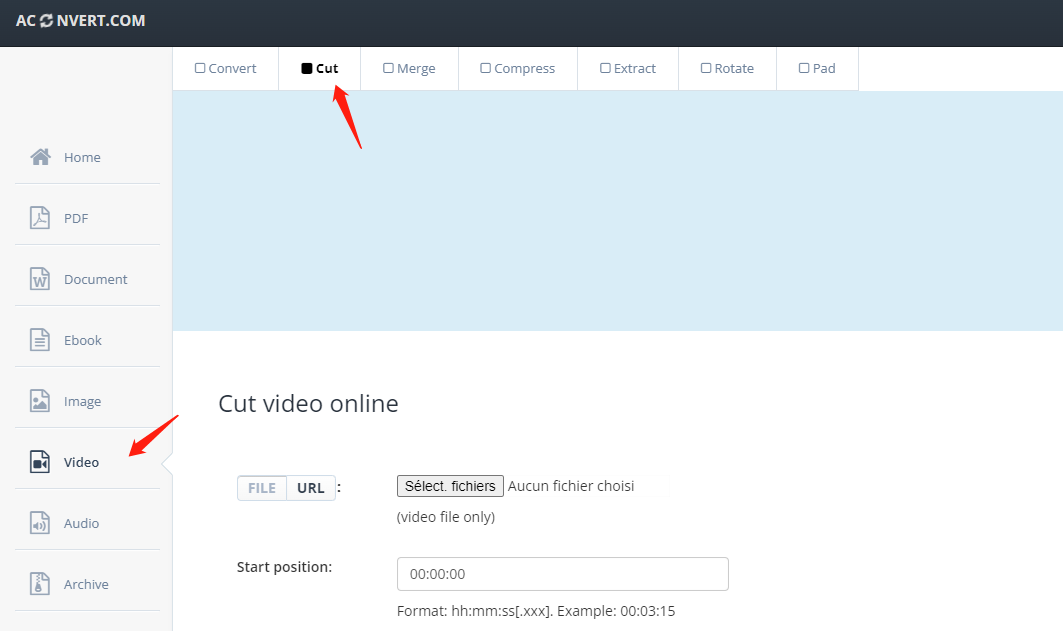Click the Ebook icon
1063x631 pixels.
[40, 340]
